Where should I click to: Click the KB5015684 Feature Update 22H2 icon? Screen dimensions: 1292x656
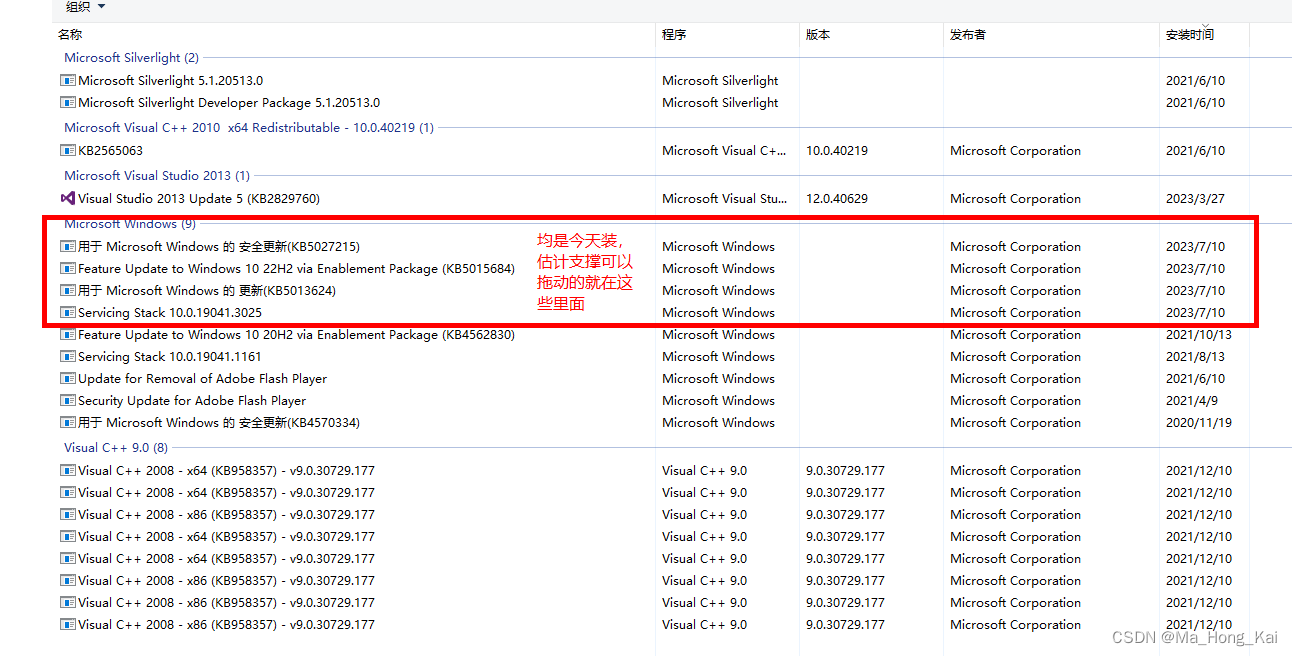68,269
